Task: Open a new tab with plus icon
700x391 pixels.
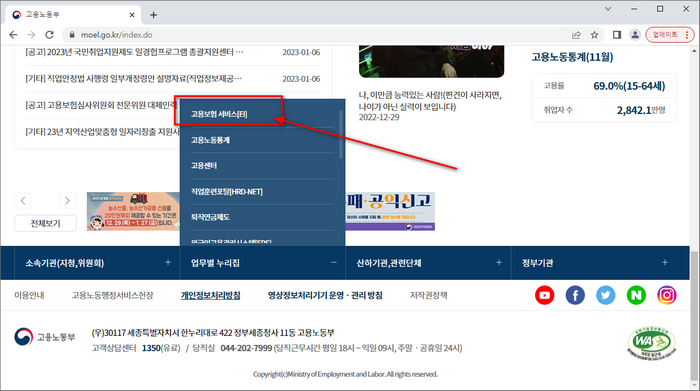Action: tap(154, 15)
